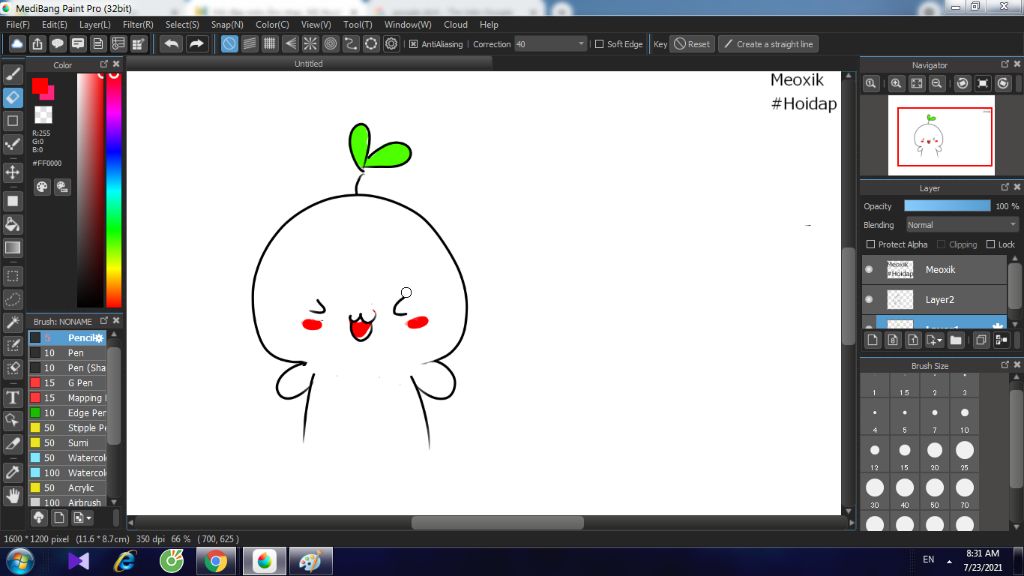Pop out the Color panel
Screen dimensions: 1024x576
pos(104,64)
